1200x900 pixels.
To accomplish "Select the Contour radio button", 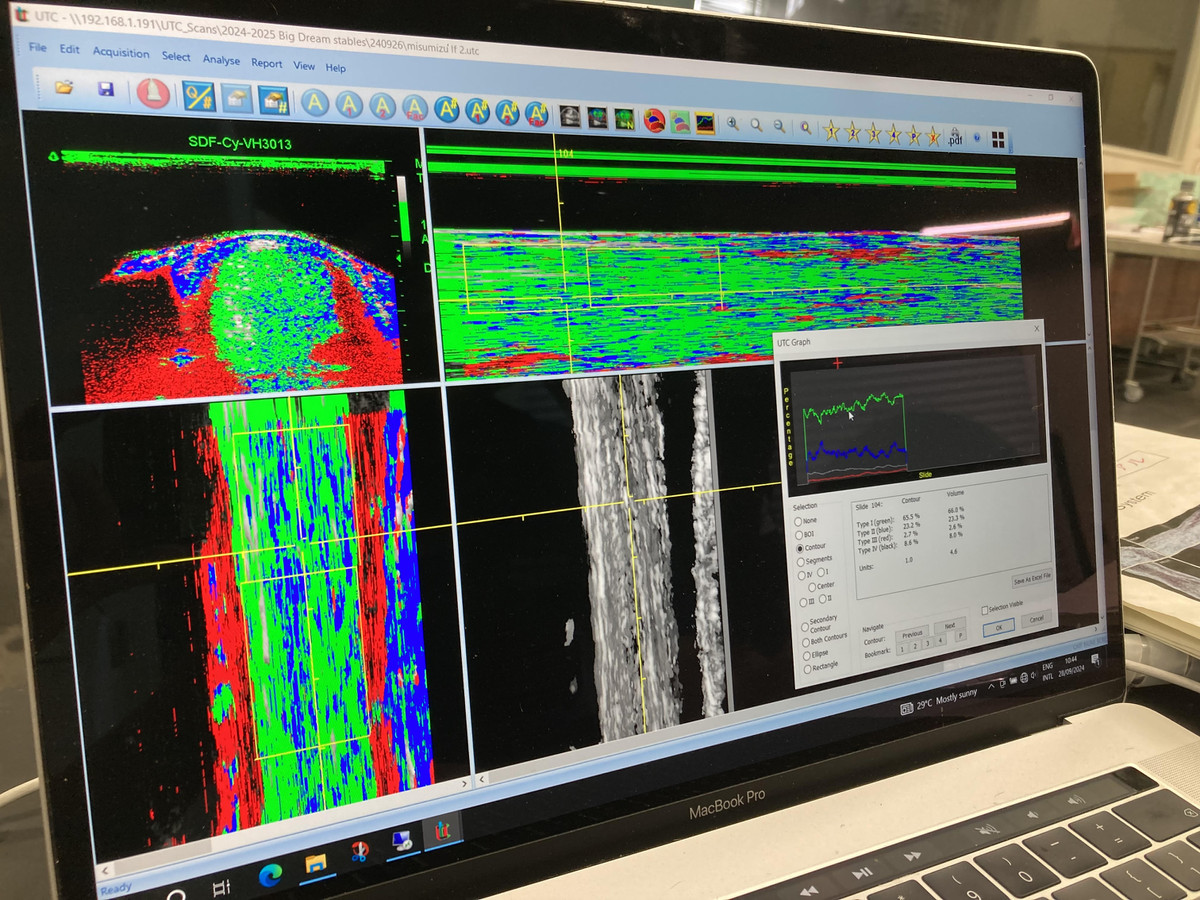I will (799, 548).
